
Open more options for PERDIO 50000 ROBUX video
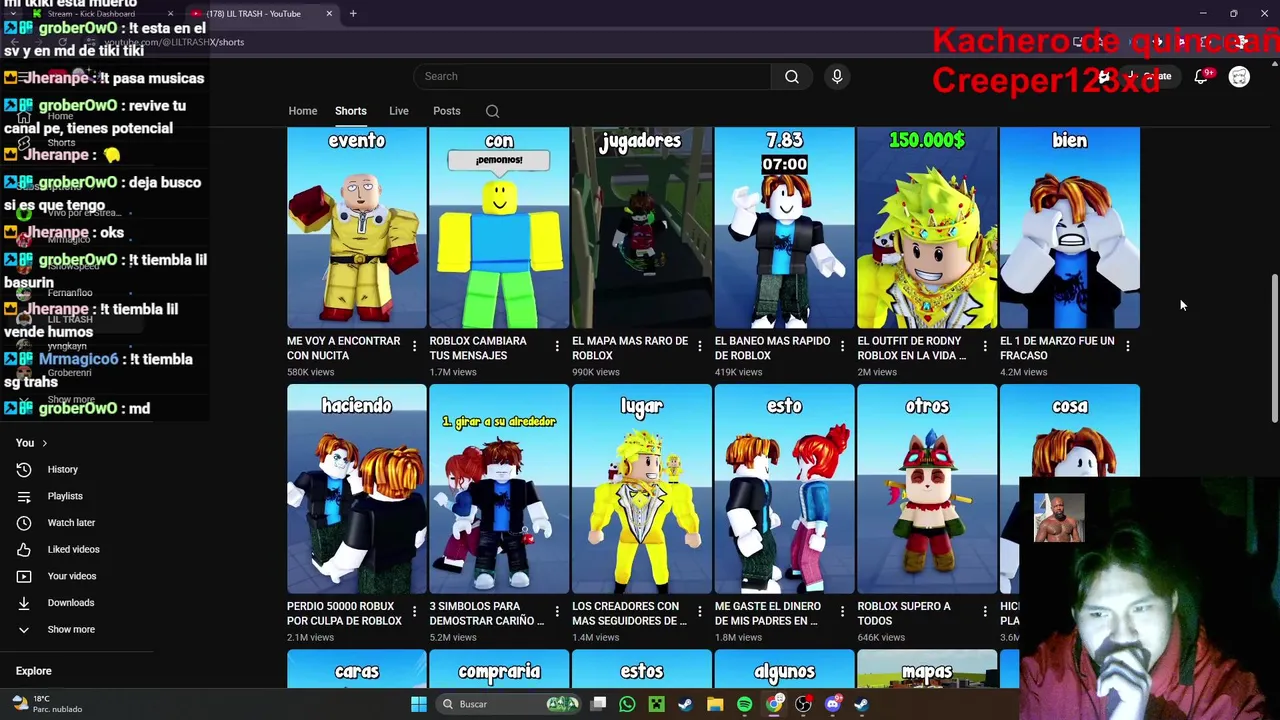(x=414, y=611)
